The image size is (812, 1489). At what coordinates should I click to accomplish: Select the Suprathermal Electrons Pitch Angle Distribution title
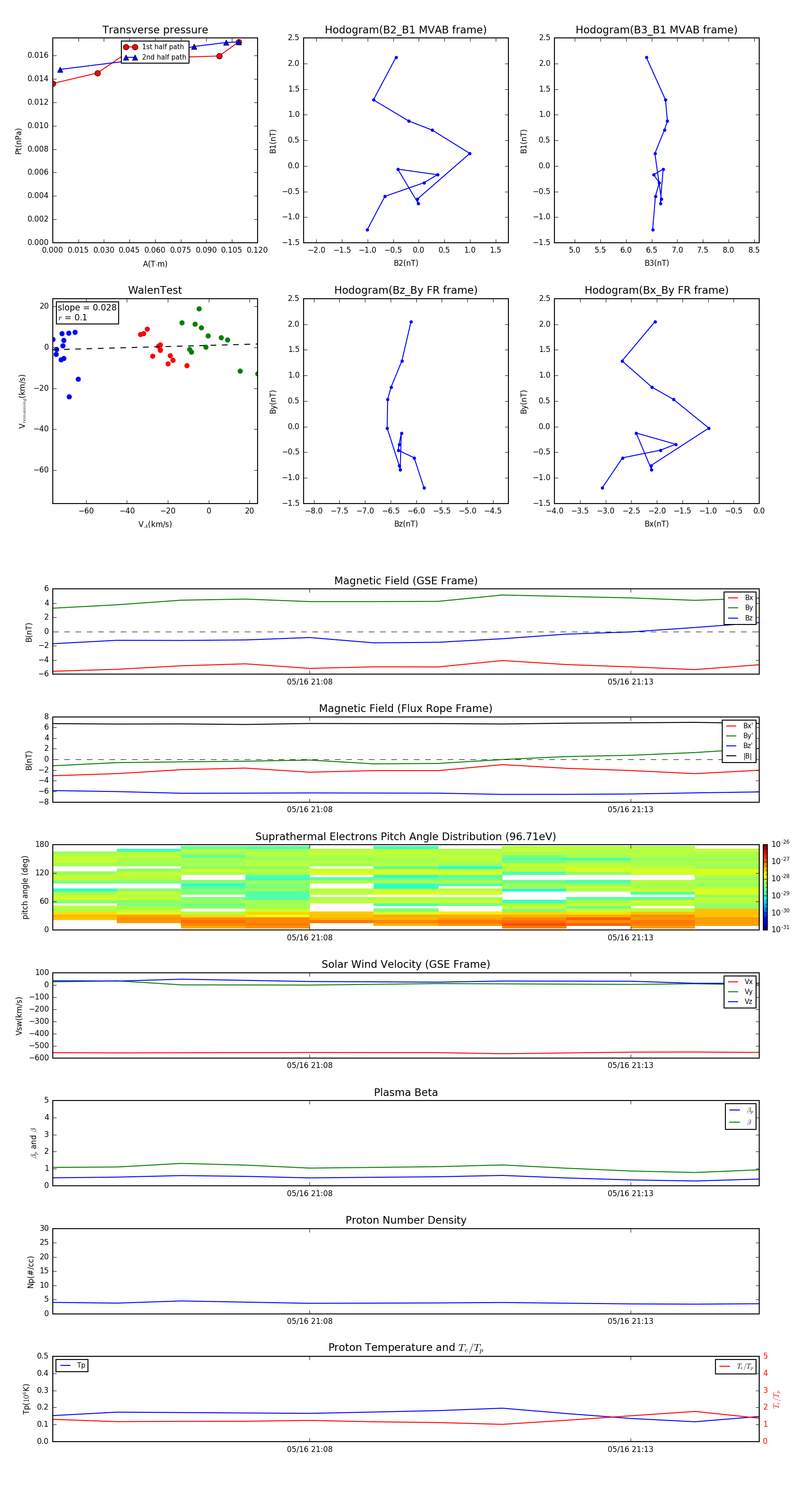coord(406,837)
